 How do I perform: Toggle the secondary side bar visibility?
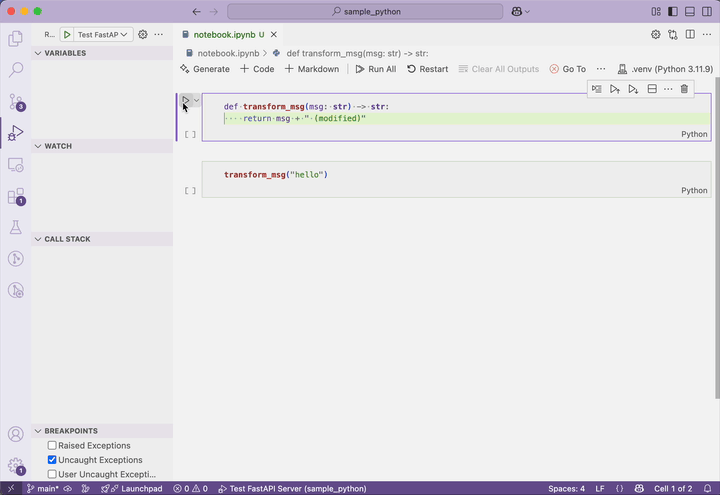coord(707,11)
